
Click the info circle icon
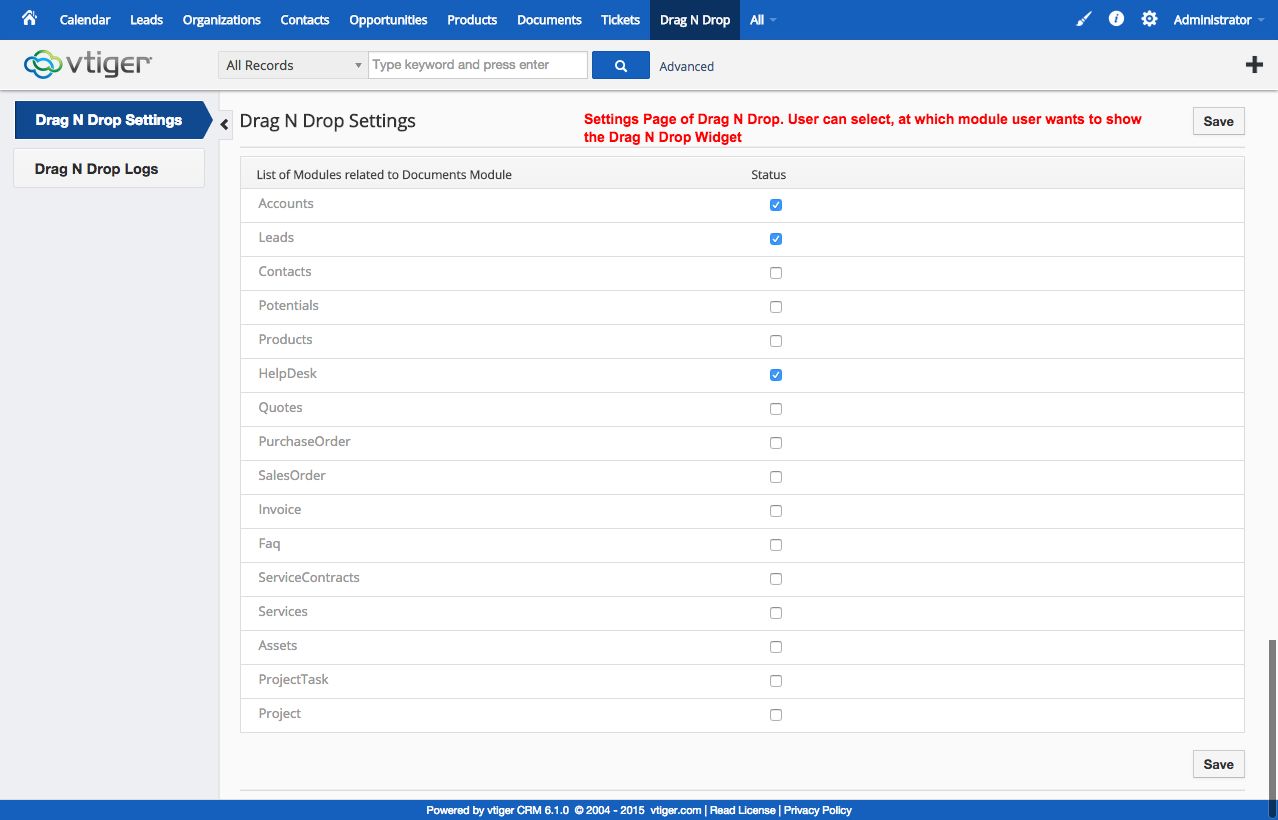(x=1117, y=19)
